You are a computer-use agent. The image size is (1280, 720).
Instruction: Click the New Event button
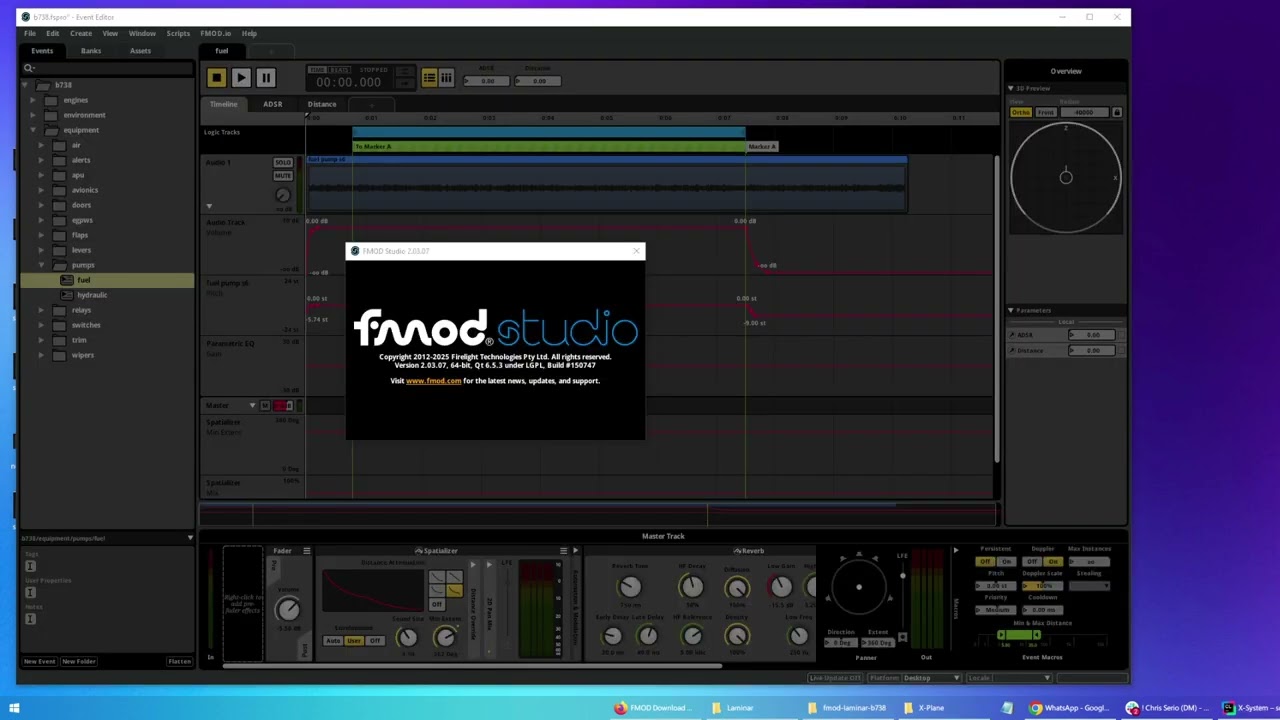pyautogui.click(x=40, y=661)
